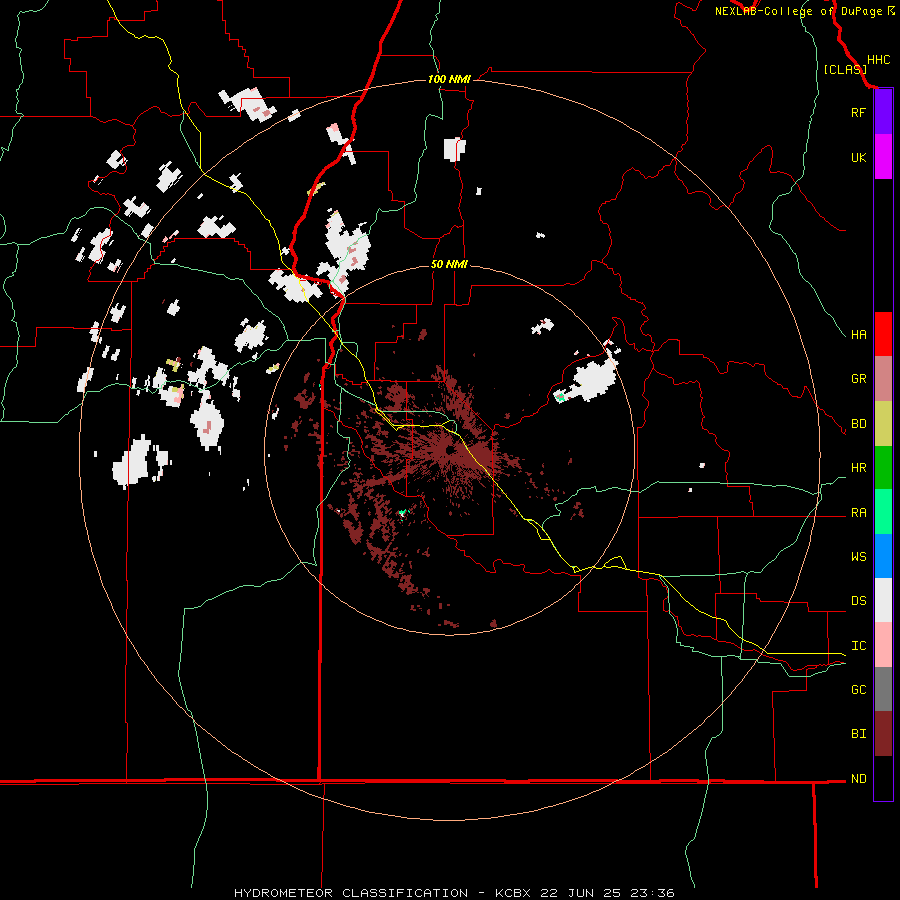Click the 'ND' legend label
900x900 pixels.
(x=858, y=779)
